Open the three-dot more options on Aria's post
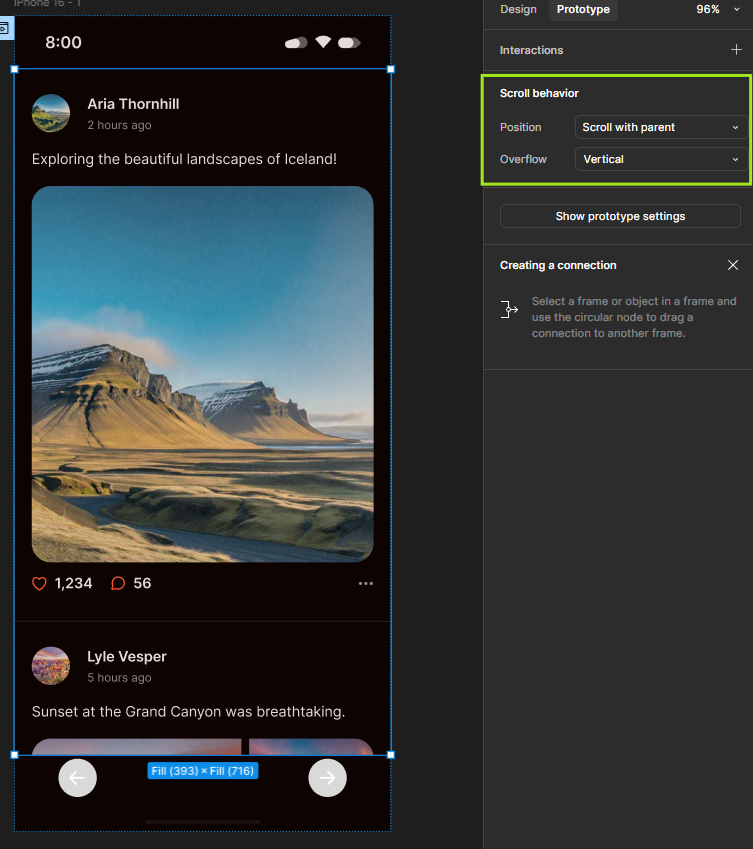 [x=366, y=583]
